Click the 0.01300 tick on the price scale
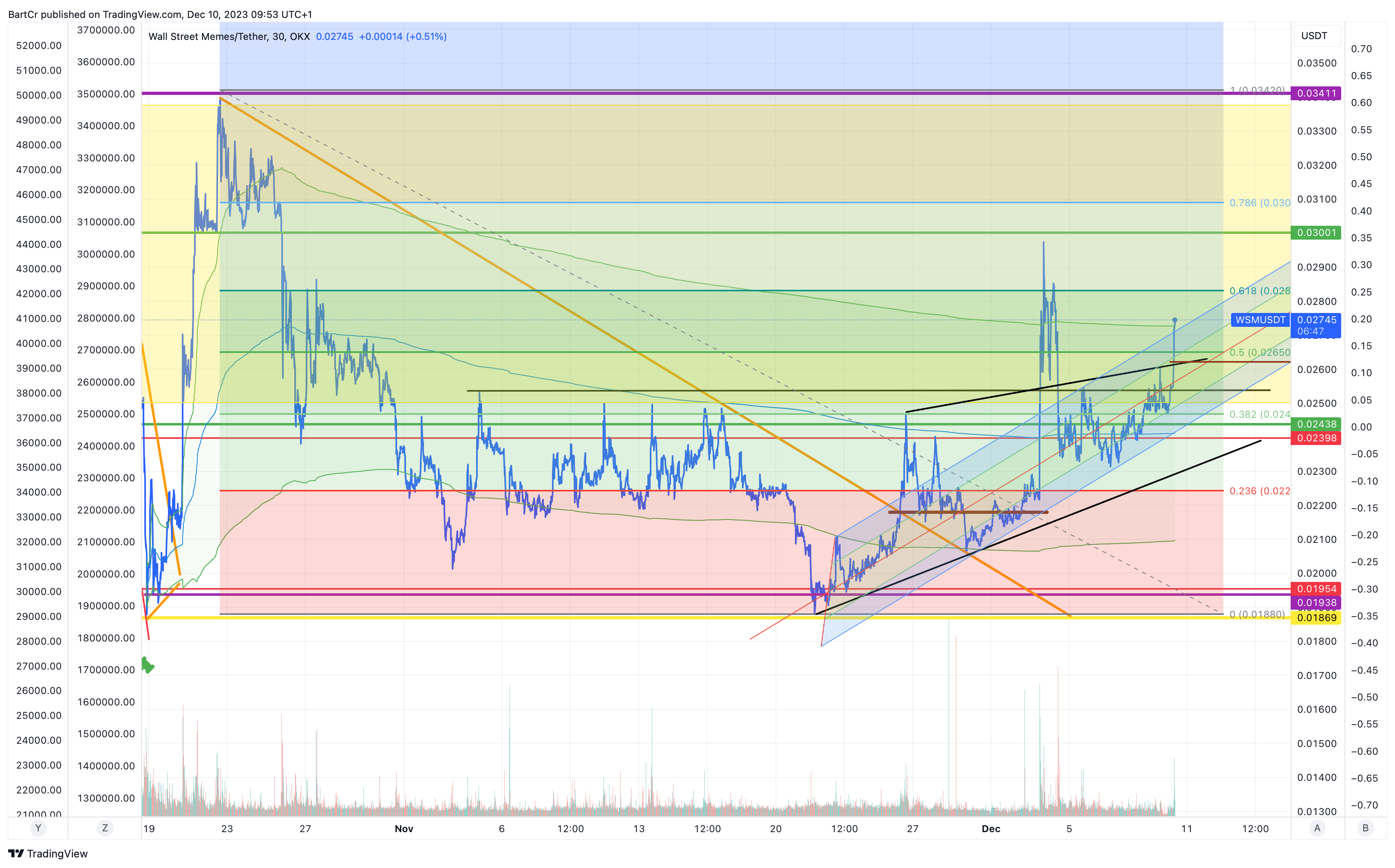The image size is (1395, 868). coord(1316,811)
